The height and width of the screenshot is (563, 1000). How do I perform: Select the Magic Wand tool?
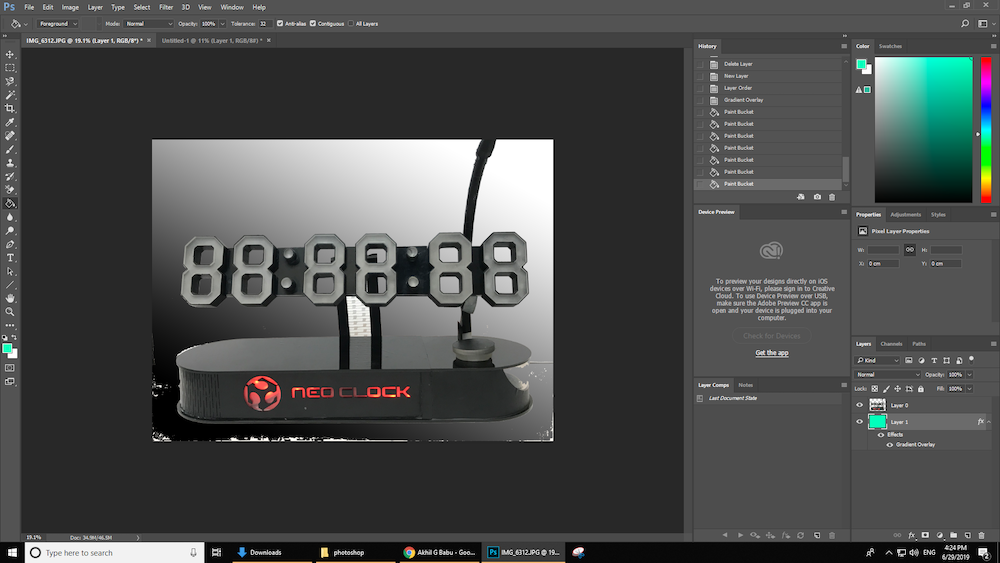(10, 95)
